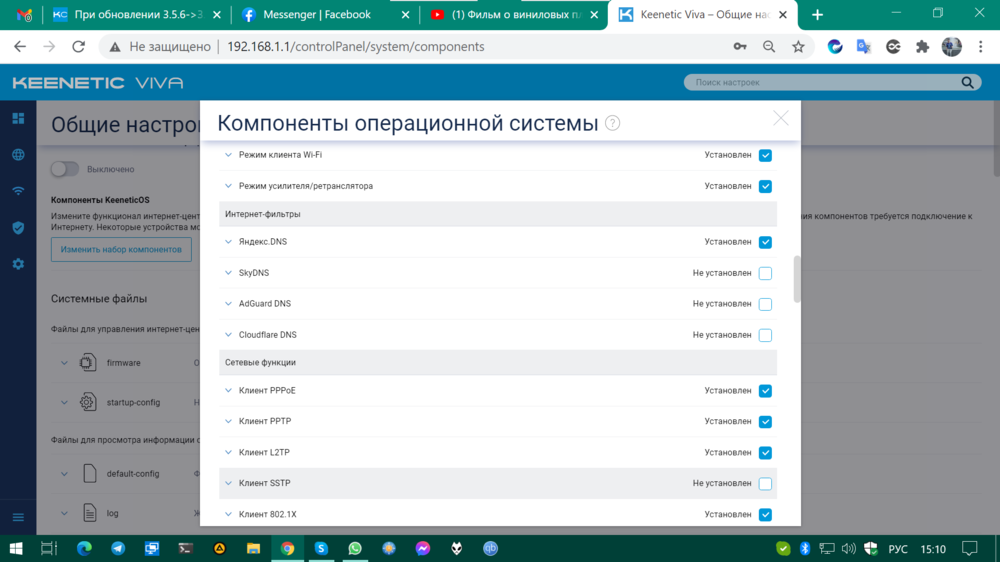Open the Chrome extensions puzzle icon
The height and width of the screenshot is (562, 1000).
(922, 47)
